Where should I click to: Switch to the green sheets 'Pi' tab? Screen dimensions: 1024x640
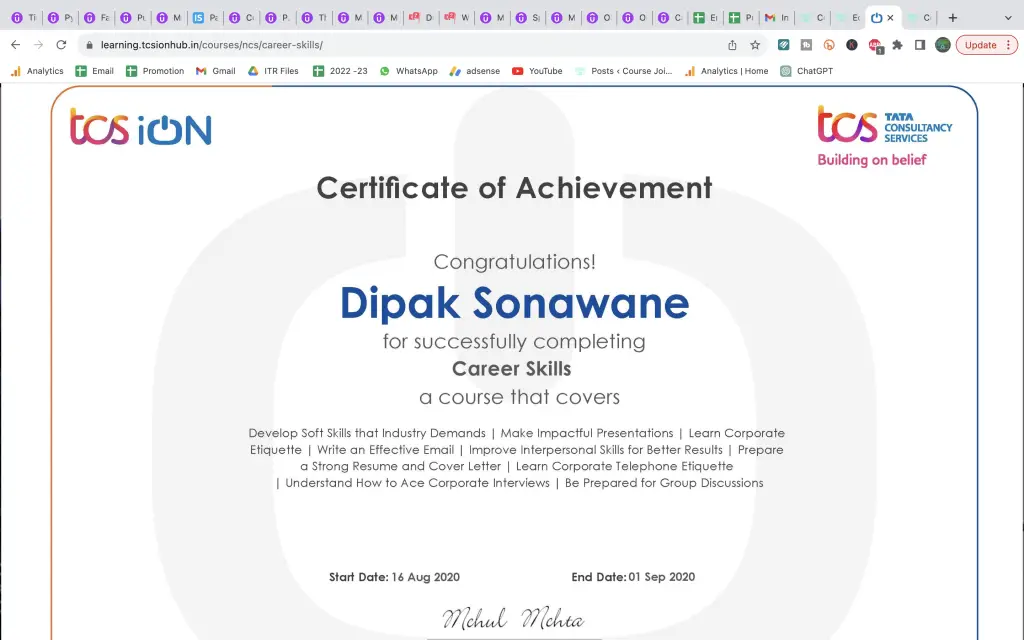741,18
